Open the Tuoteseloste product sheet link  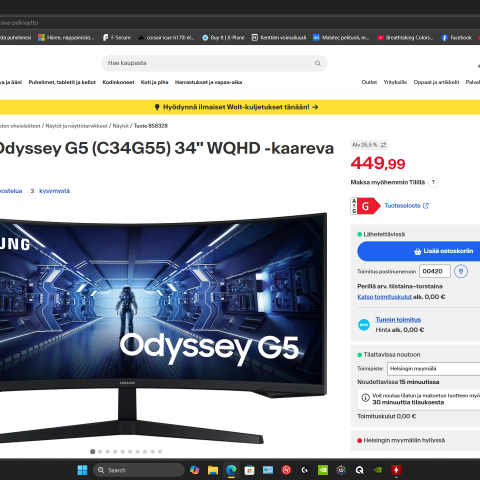point(406,206)
